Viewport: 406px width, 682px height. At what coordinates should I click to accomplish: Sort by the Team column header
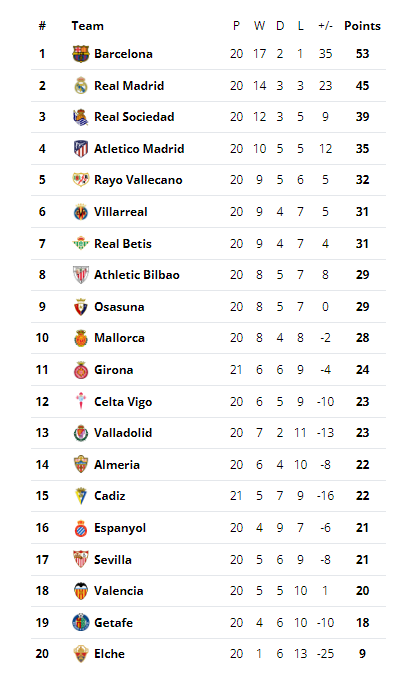click(x=87, y=26)
